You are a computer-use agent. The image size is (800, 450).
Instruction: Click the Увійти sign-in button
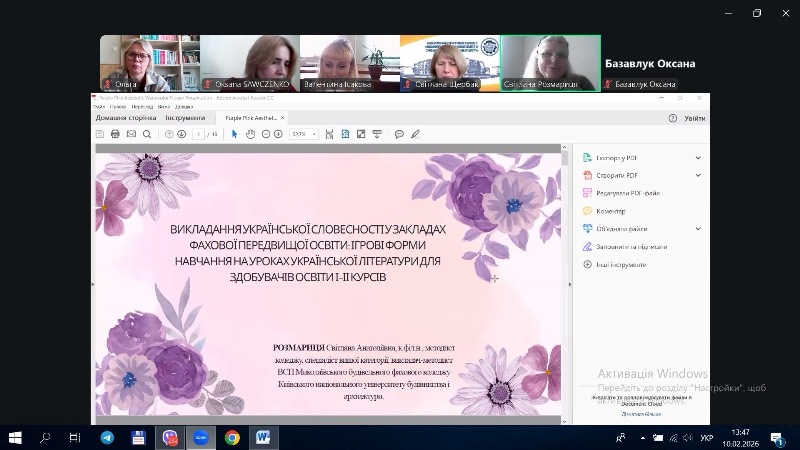[694, 118]
